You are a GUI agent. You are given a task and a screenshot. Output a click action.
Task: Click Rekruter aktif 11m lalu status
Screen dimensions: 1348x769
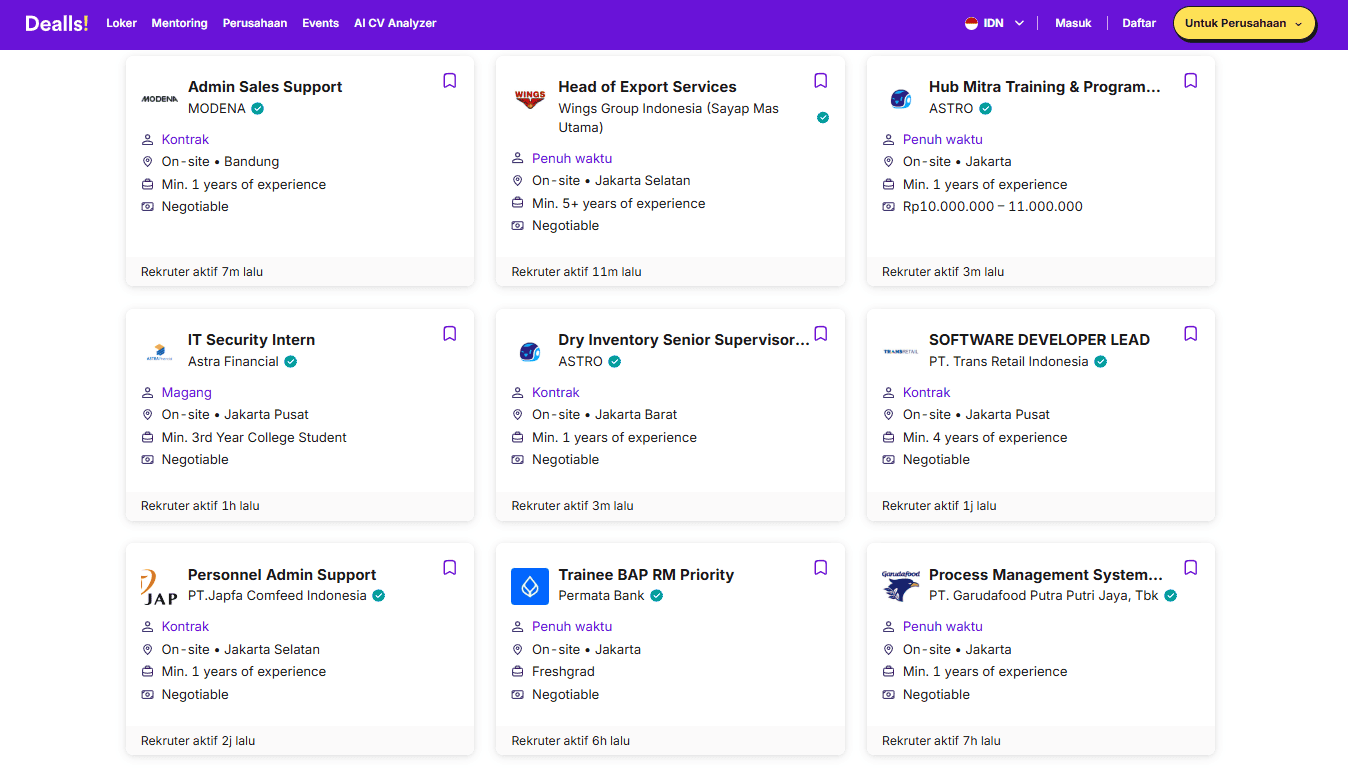pos(576,272)
